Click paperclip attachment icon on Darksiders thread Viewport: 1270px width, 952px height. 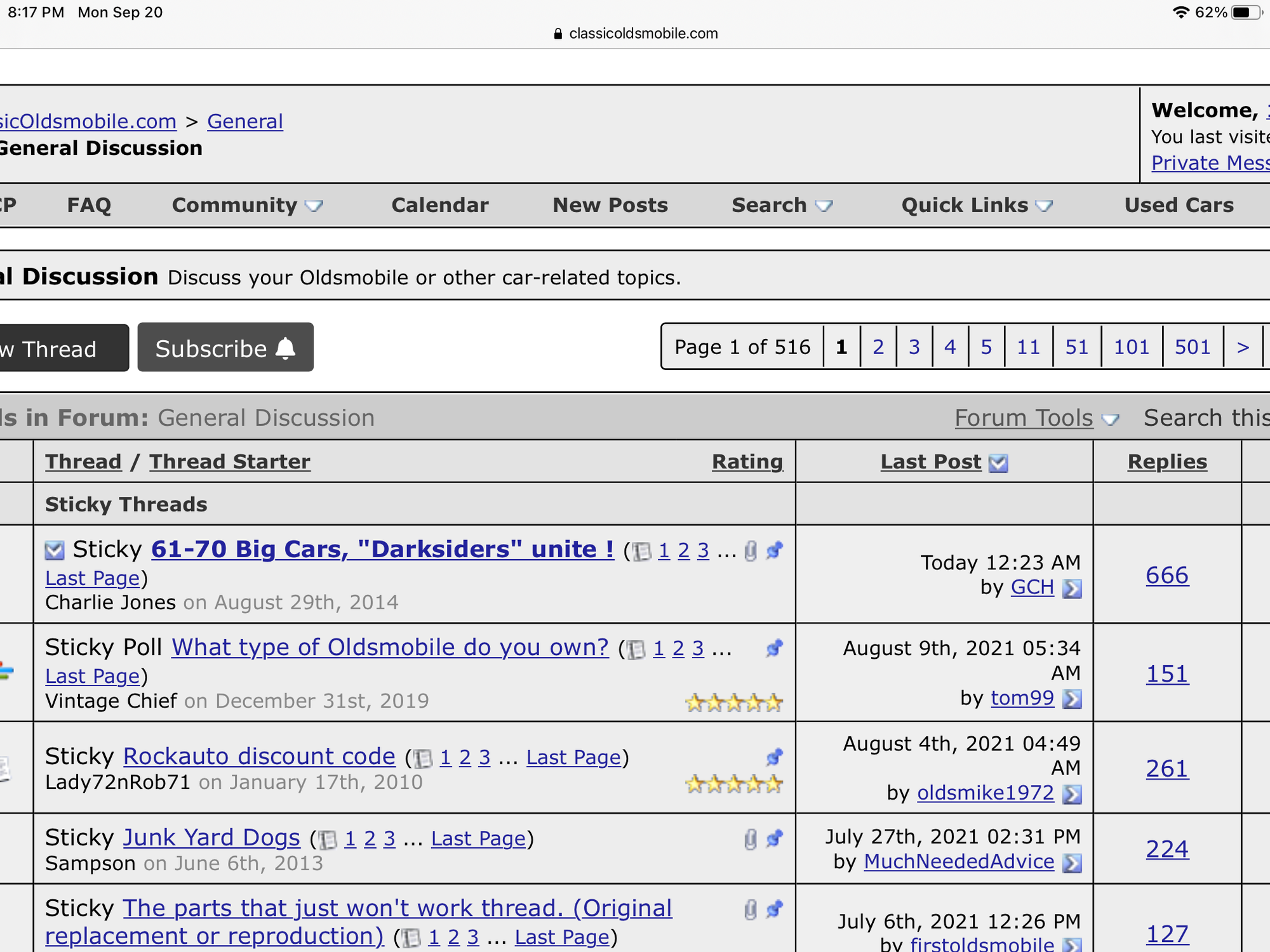click(x=750, y=550)
